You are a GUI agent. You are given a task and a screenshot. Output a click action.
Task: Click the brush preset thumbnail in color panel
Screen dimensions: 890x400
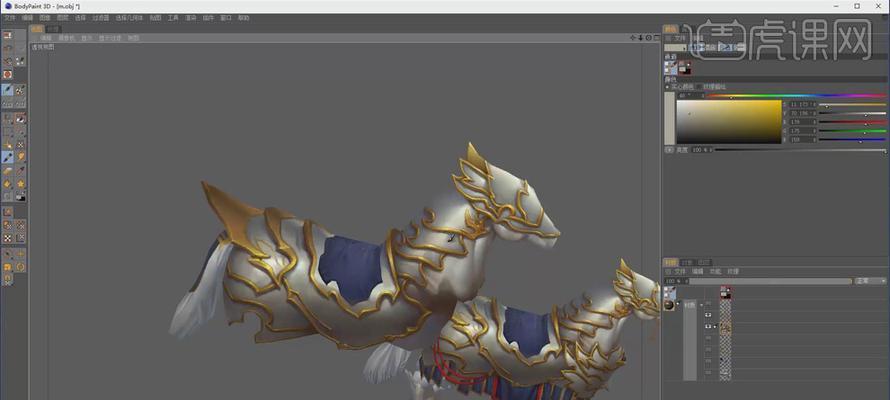[670, 68]
